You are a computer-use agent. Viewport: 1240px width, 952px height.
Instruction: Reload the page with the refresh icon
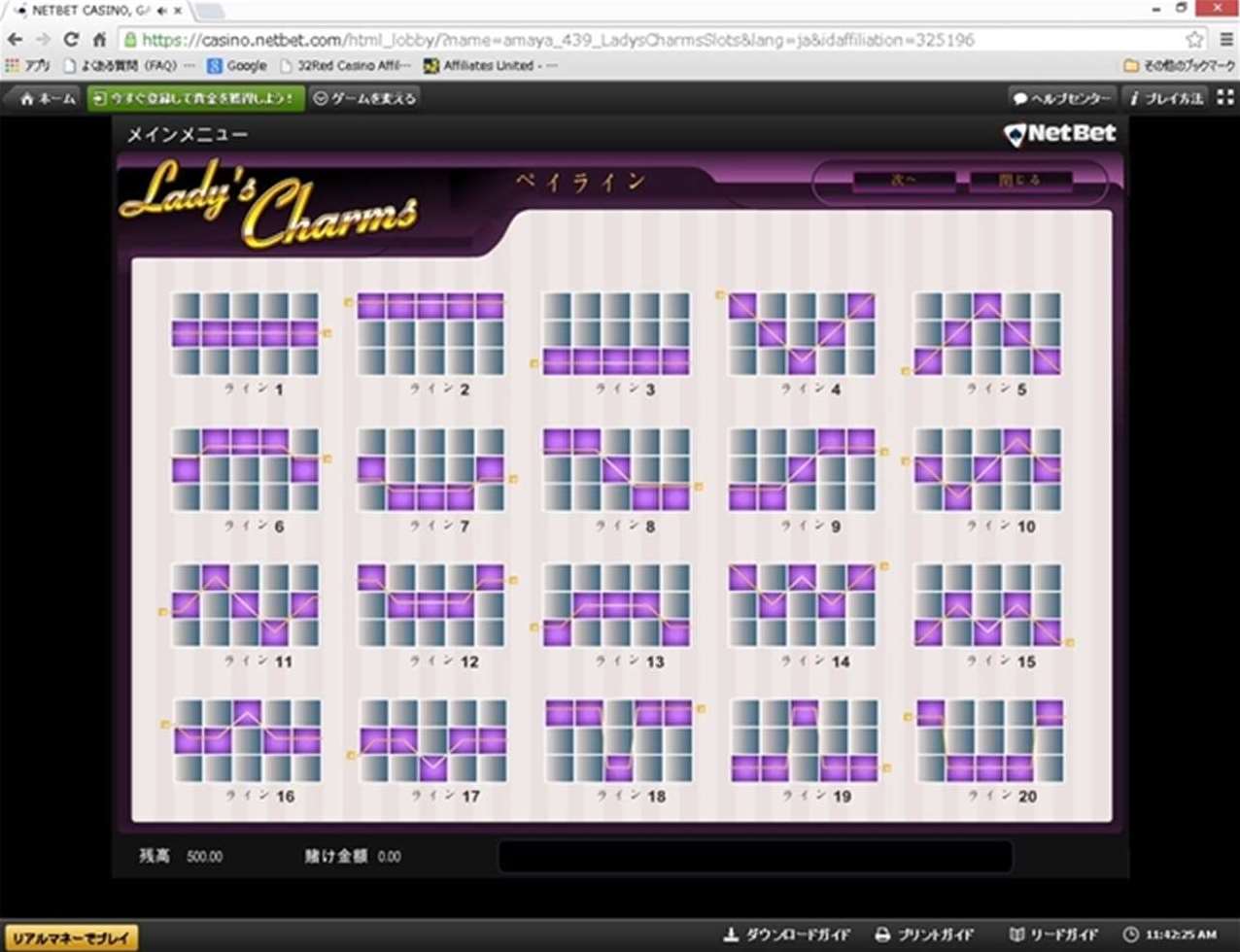click(71, 40)
